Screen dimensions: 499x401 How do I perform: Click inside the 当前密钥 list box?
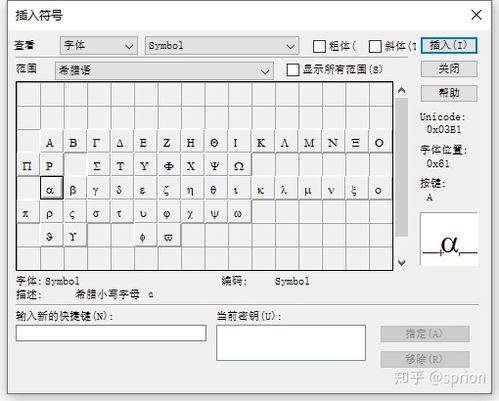point(291,343)
